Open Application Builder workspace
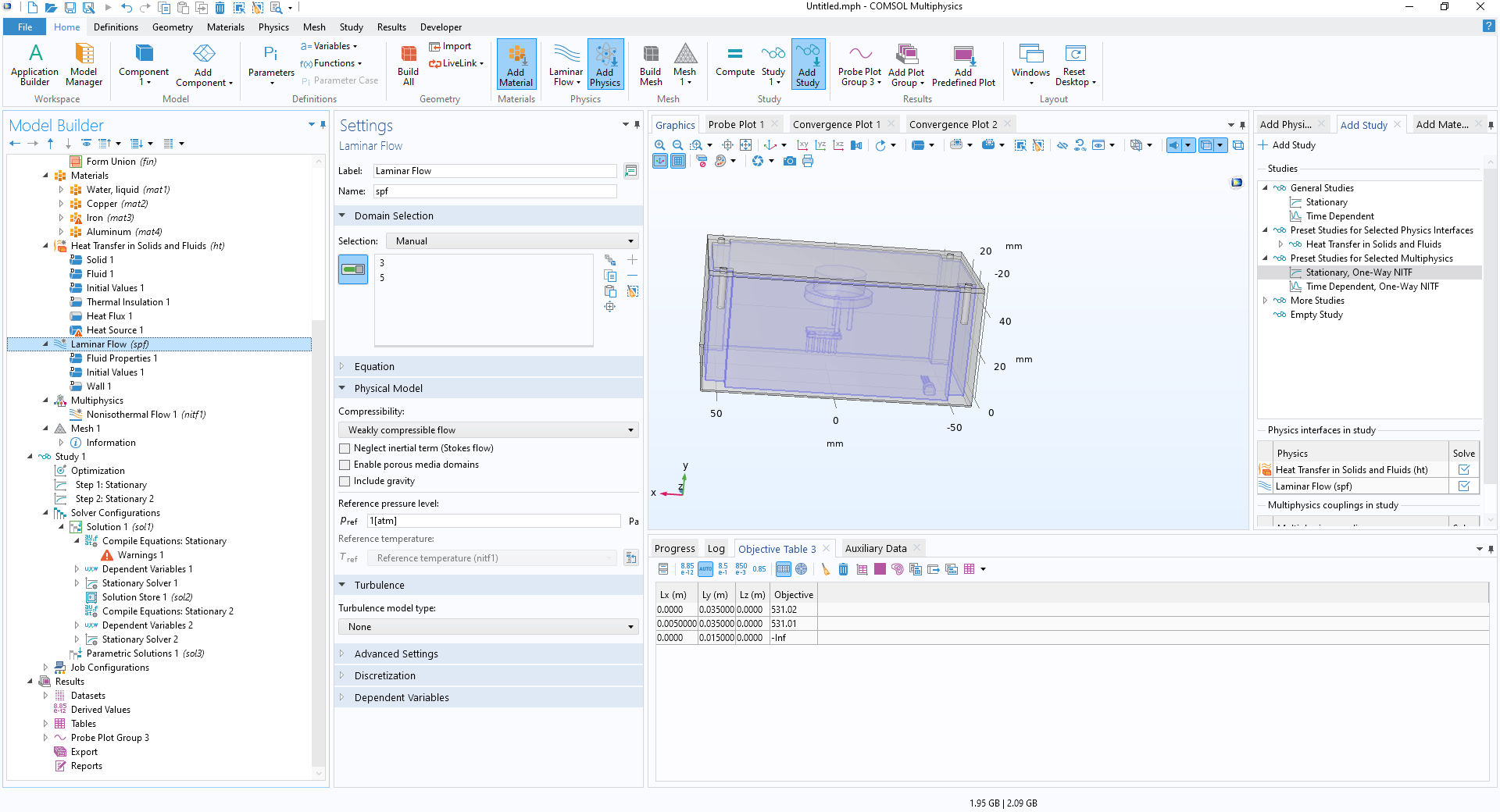This screenshot has width=1500, height=812. (34, 64)
